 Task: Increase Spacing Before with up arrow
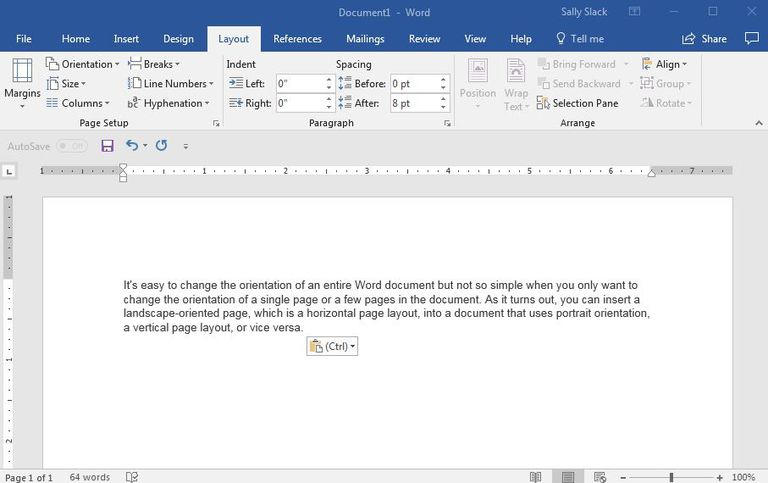443,79
